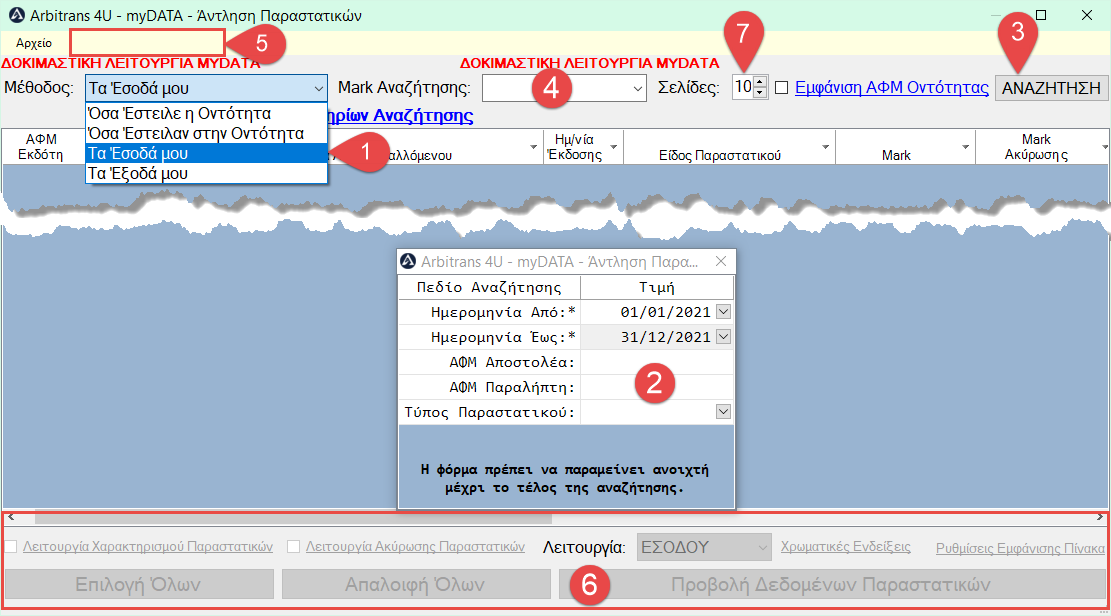Sort by ΑΦΜ Εκδότη column header
The height and width of the screenshot is (616, 1111).
tap(40, 147)
